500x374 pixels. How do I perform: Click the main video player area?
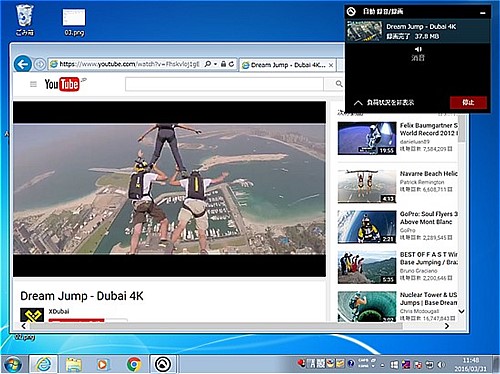click(169, 189)
